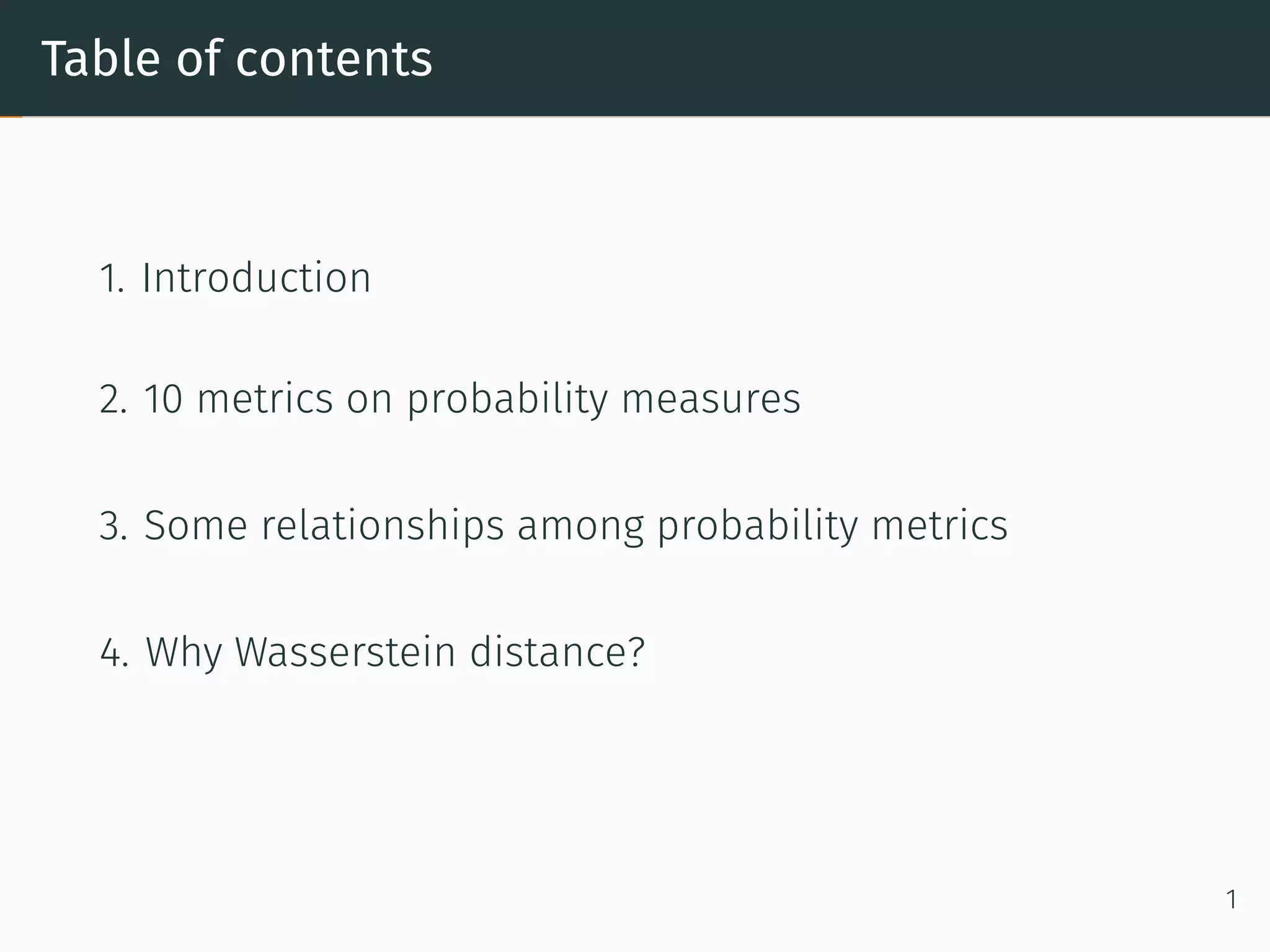Click the slide page number in corner
This screenshot has height=952, width=1270.
click(1232, 899)
